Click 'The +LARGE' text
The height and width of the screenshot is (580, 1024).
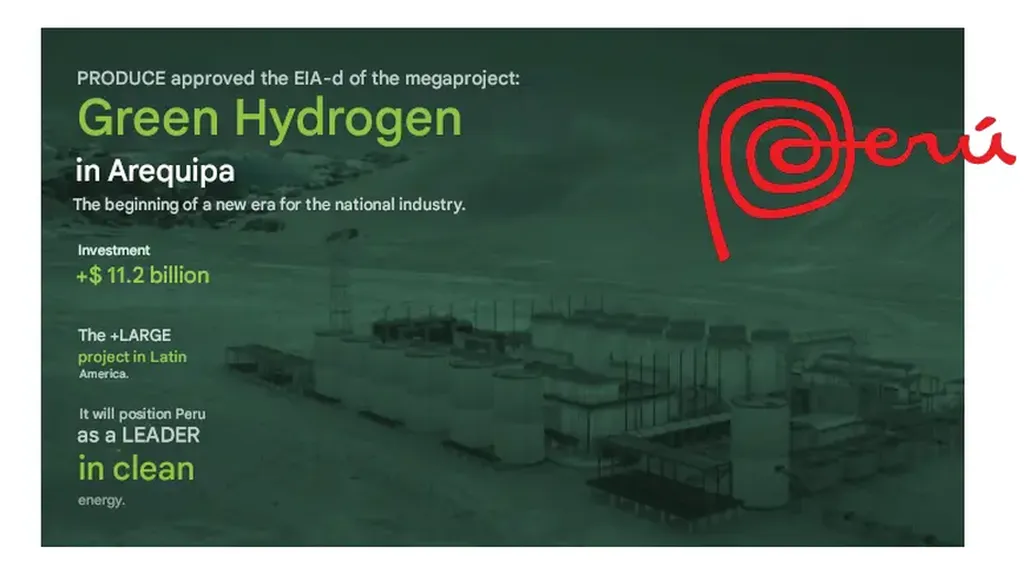(x=125, y=335)
